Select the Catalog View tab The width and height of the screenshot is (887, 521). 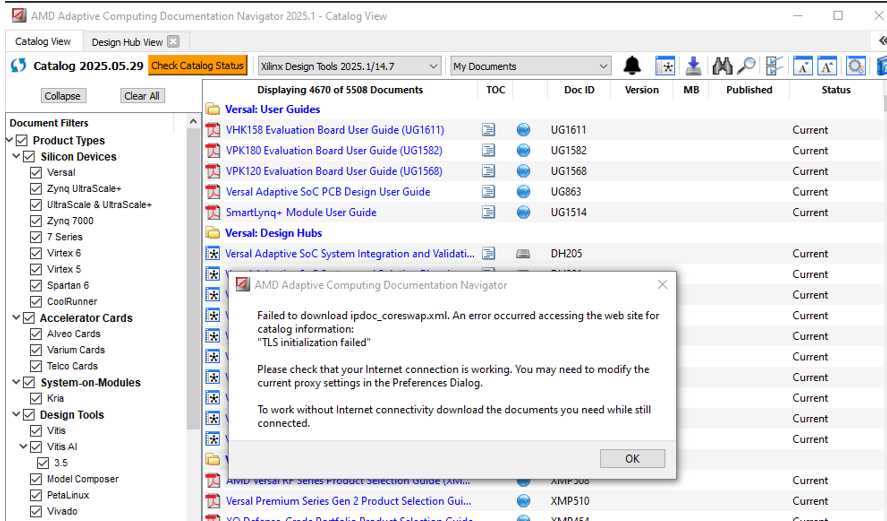tap(43, 42)
